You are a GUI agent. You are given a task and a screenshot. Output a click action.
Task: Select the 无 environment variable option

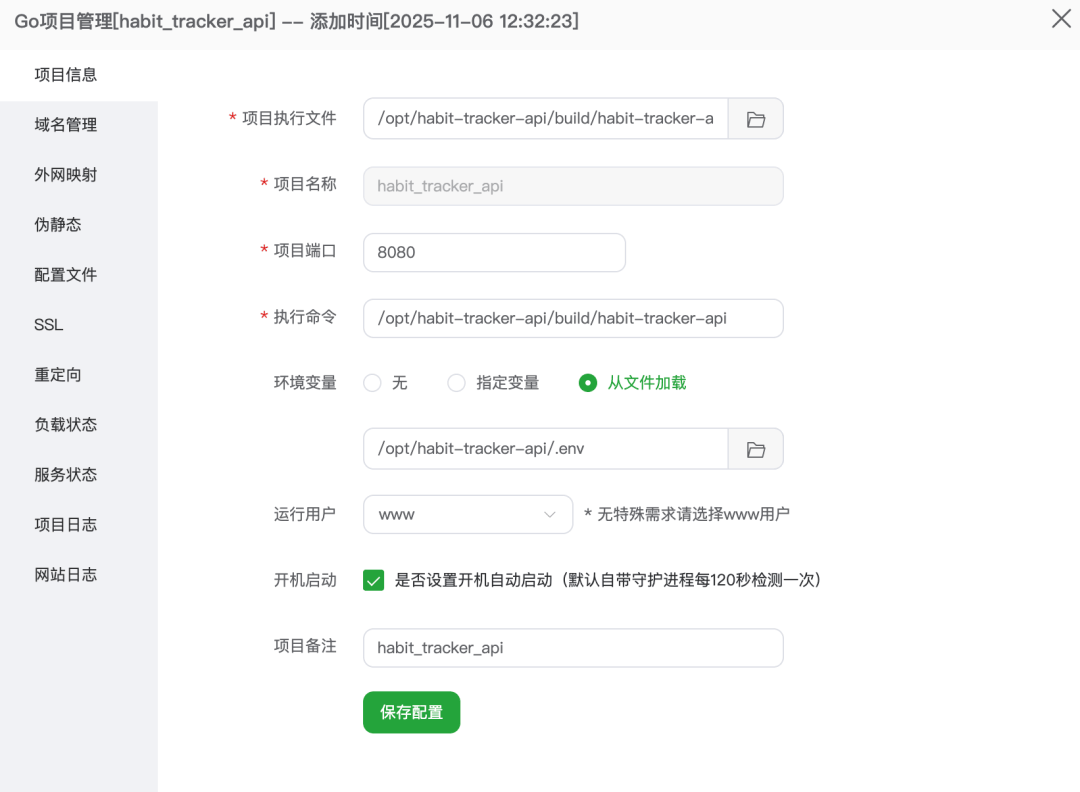pyautogui.click(x=373, y=383)
